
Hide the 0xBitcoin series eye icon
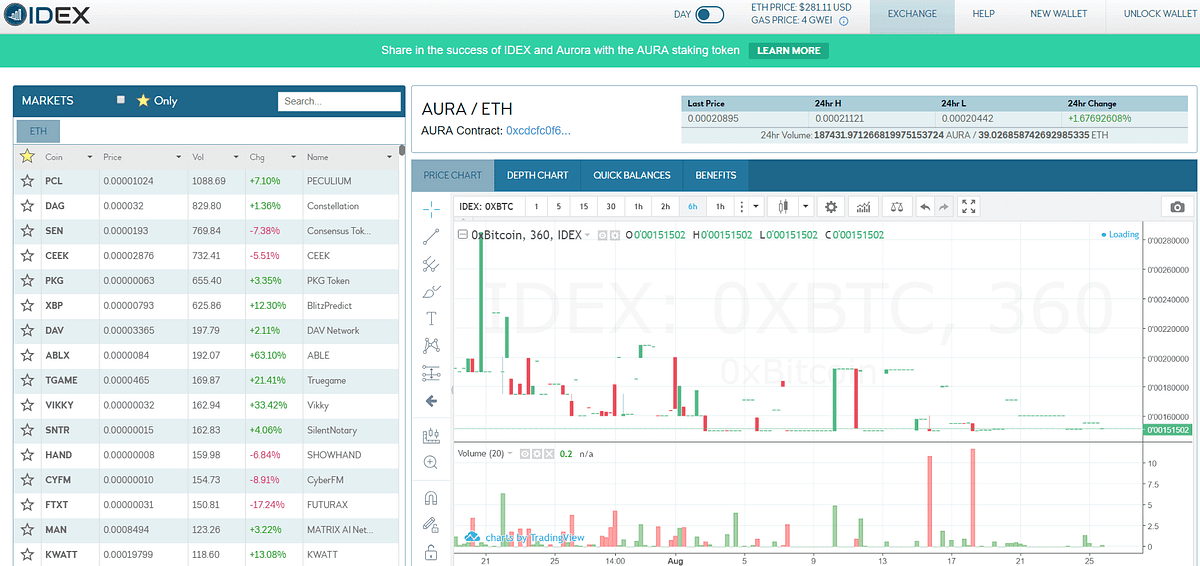602,235
